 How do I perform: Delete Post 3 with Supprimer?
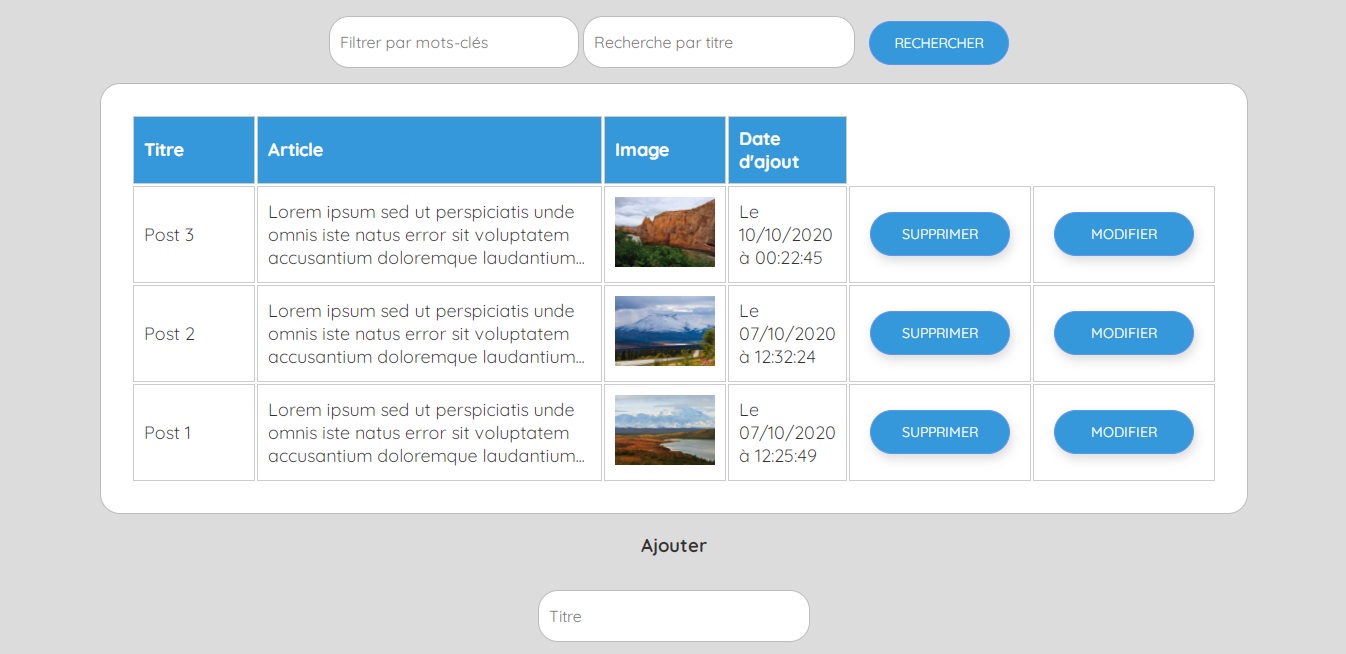[939, 234]
